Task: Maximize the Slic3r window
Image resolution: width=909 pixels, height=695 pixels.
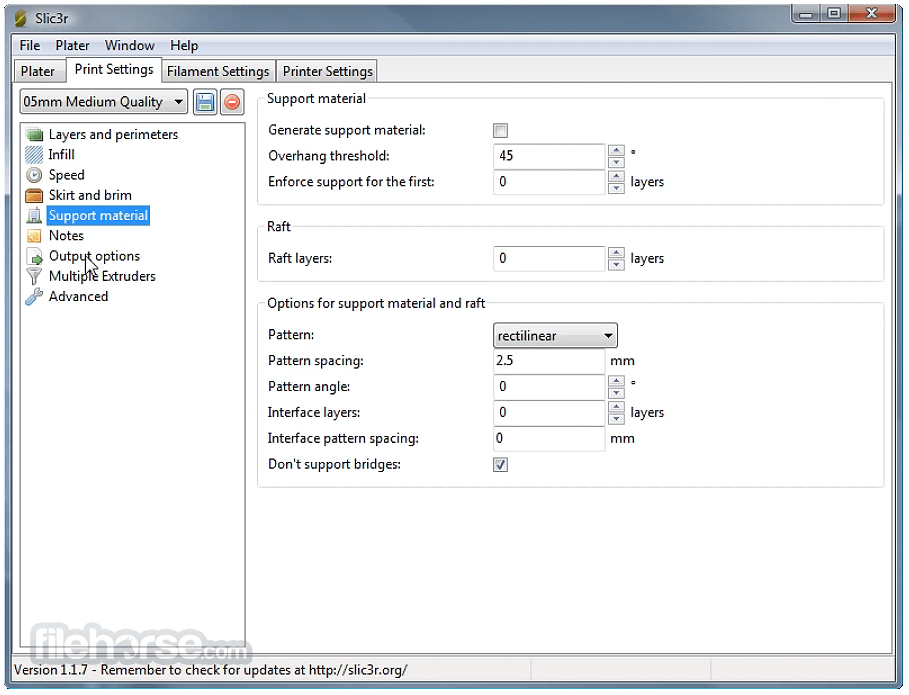Action: click(834, 14)
